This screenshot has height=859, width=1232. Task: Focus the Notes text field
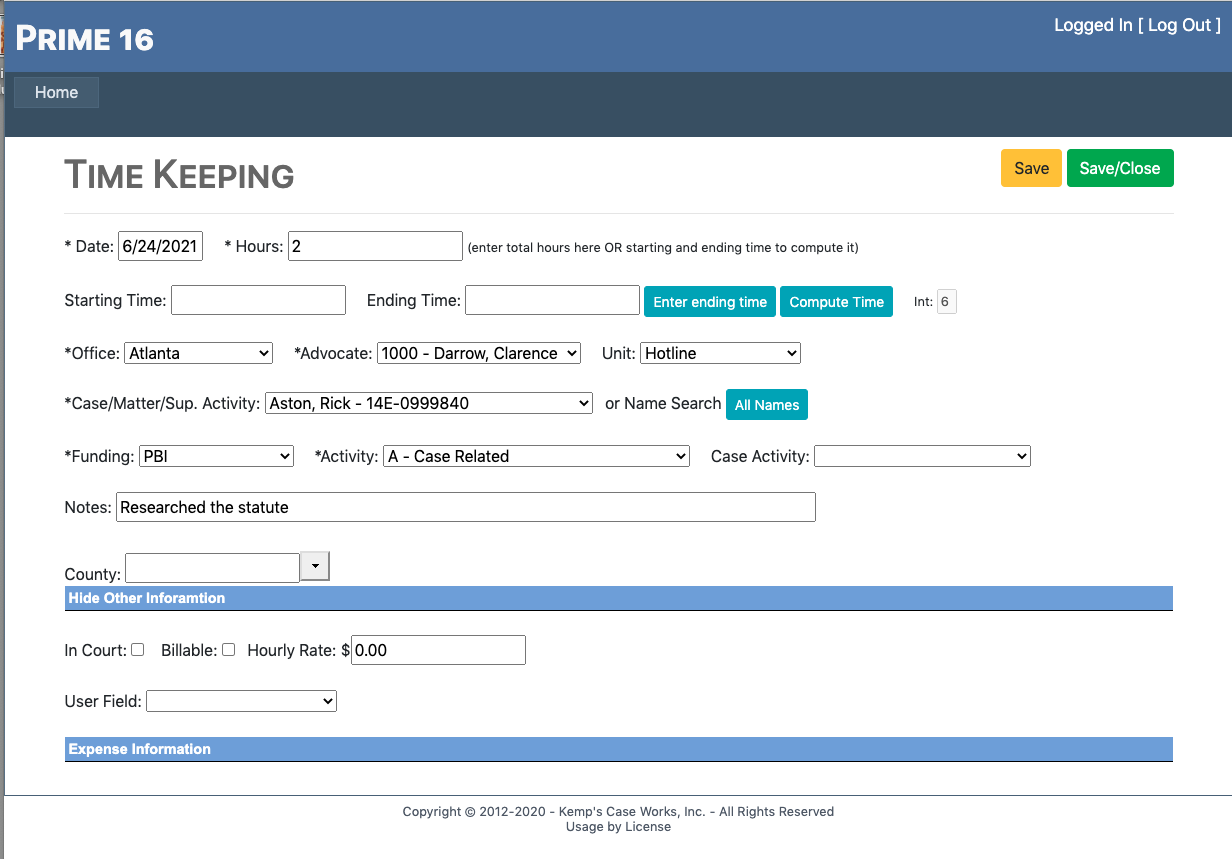[465, 507]
